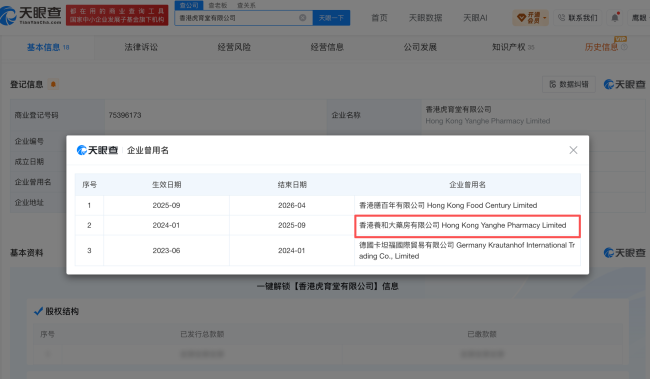Image resolution: width=650 pixels, height=379 pixels.
Task: Switch to 公司发展 tab
Action: [x=420, y=47]
